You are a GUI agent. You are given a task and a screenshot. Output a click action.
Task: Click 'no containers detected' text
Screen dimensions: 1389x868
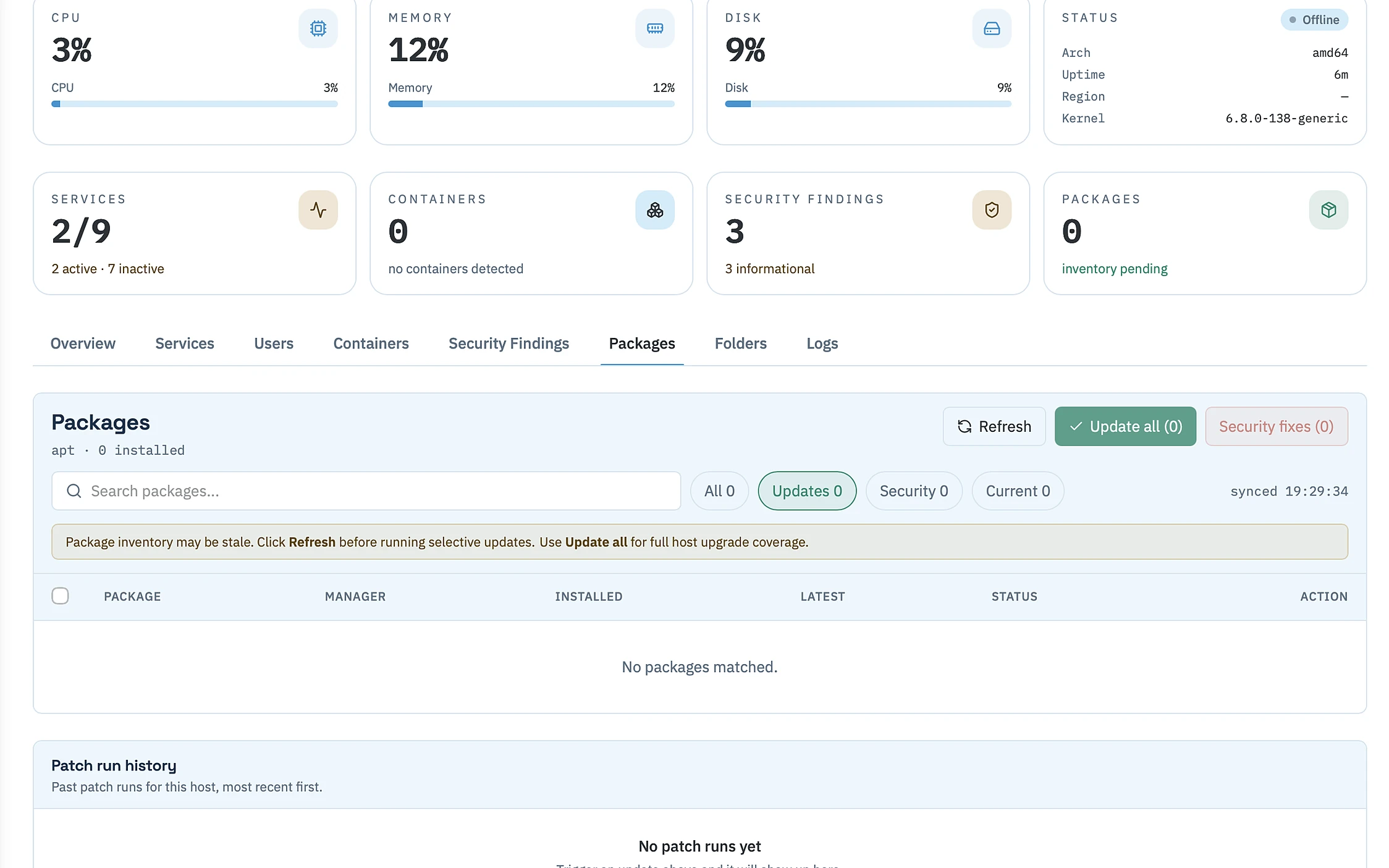coord(456,269)
